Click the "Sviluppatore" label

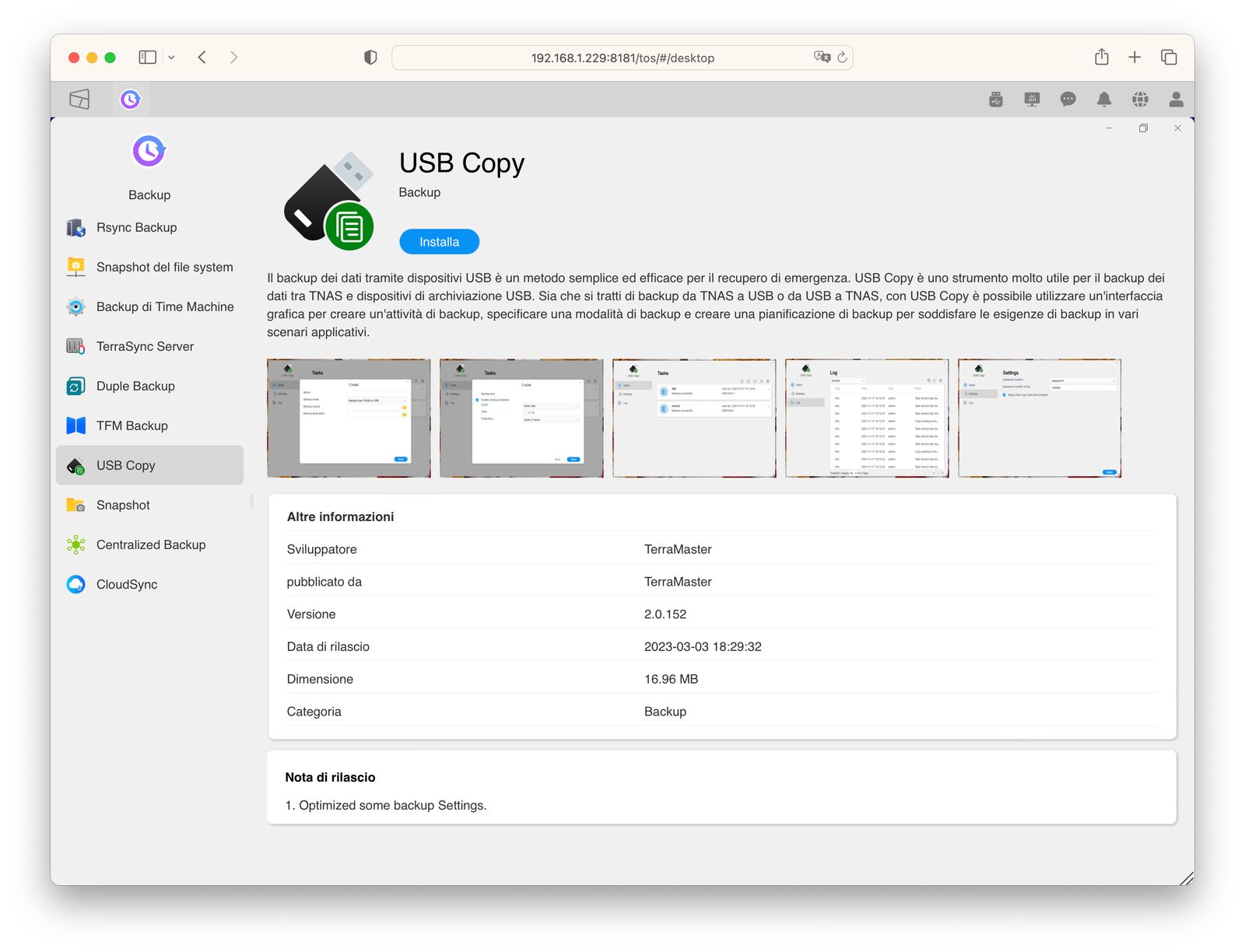pyautogui.click(x=321, y=549)
